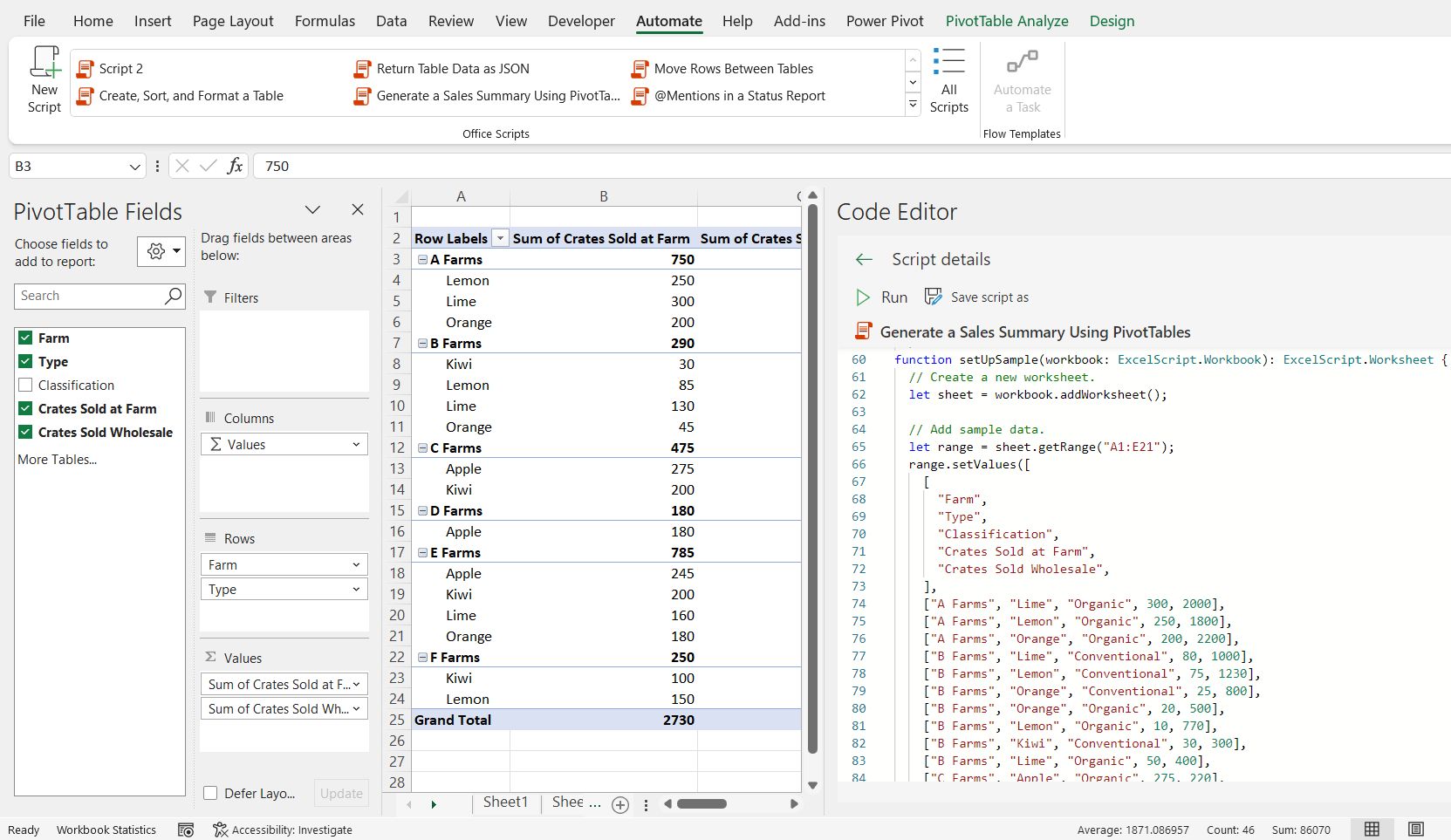Image resolution: width=1451 pixels, height=840 pixels.
Task: Uncheck Crates Sold at Farm field
Action: (x=25, y=408)
